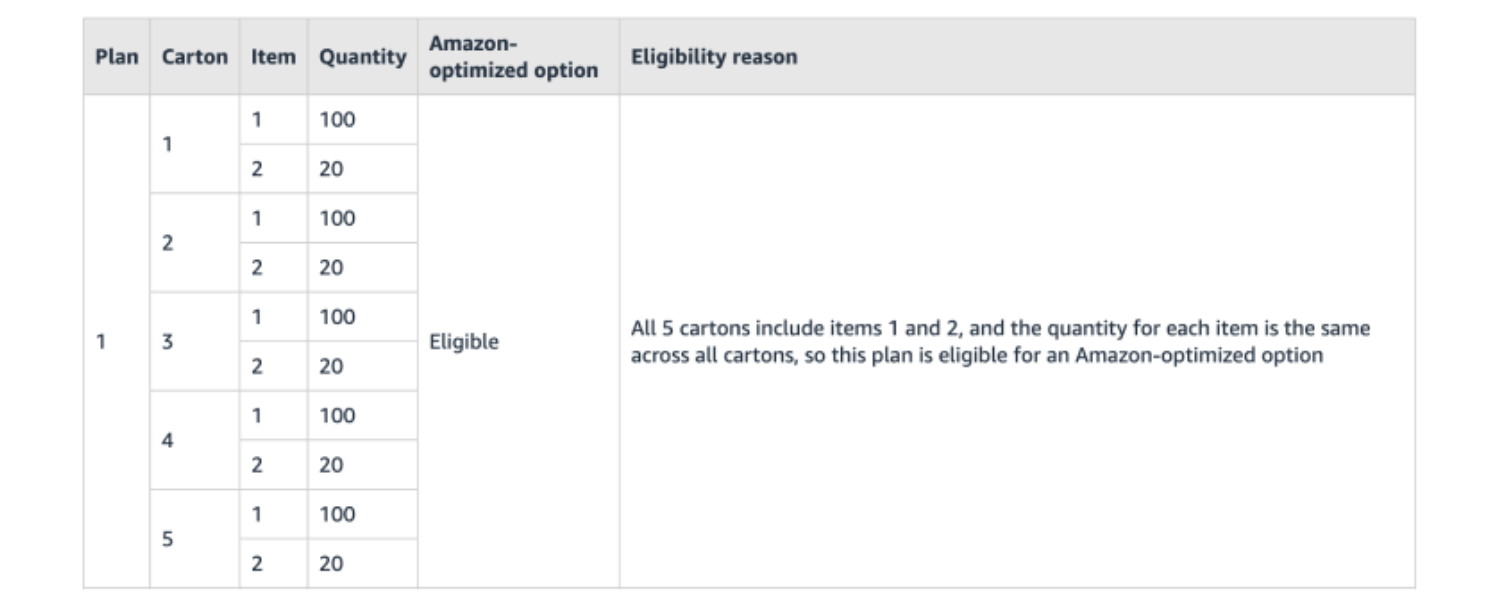
Task: Click quantity 20 in Carton 5
Action: [x=332, y=564]
